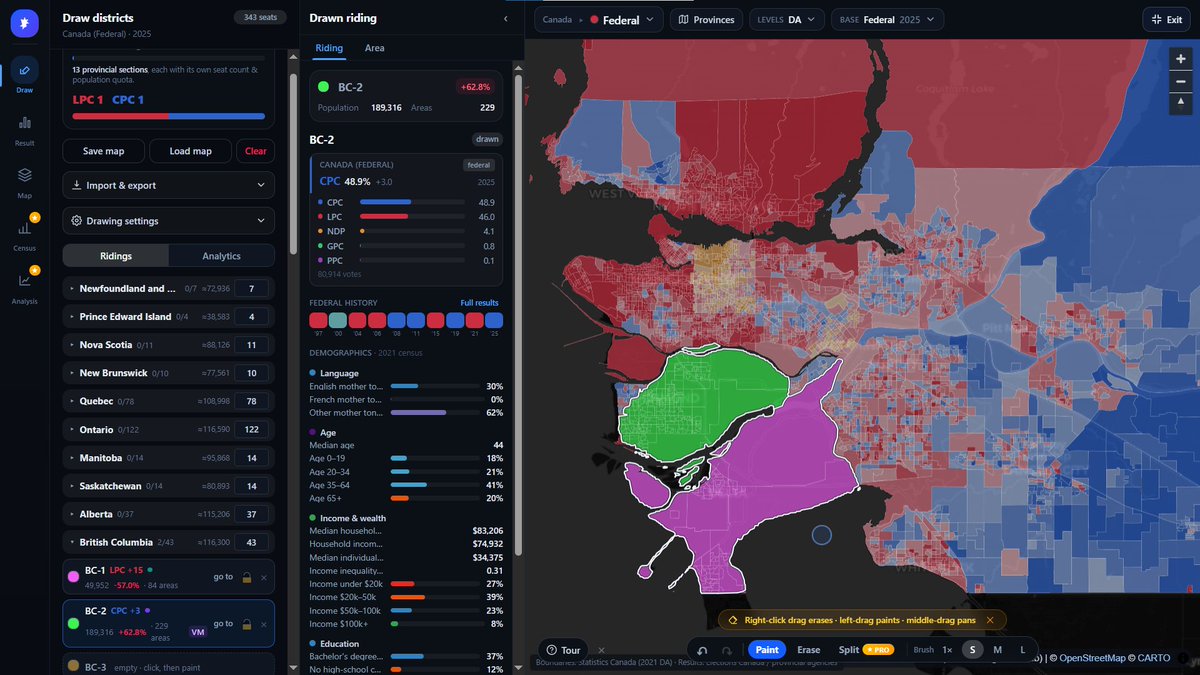1200x675 pixels.
Task: Dismiss the right-click drag hint banner
Action: 990,620
